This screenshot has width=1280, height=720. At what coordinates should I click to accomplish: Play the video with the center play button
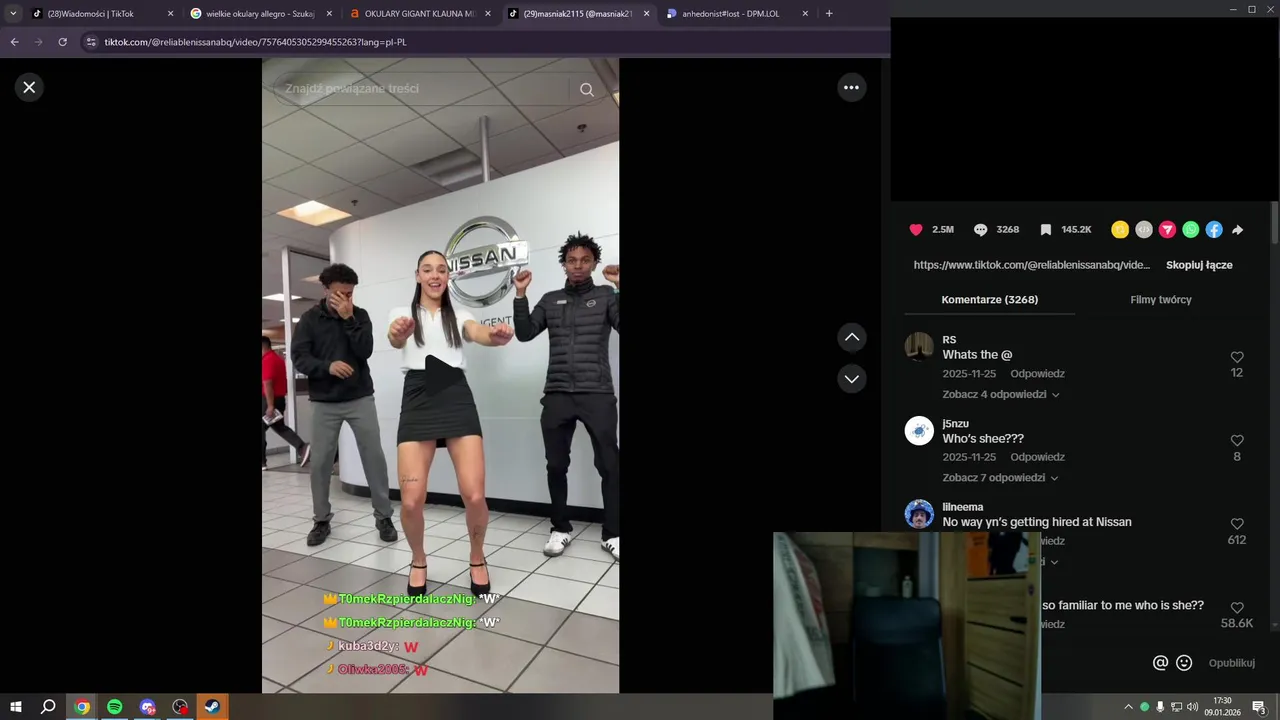441,375
